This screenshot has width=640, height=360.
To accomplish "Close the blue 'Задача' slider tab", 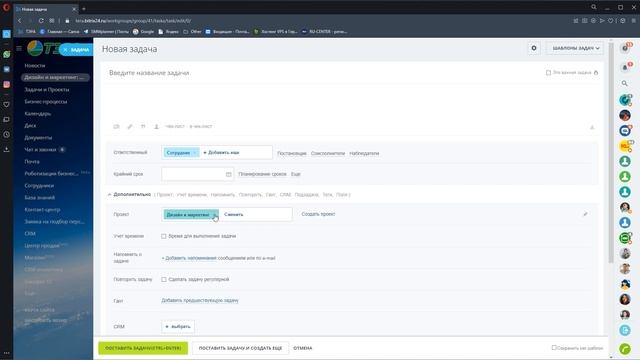I will [65, 49].
